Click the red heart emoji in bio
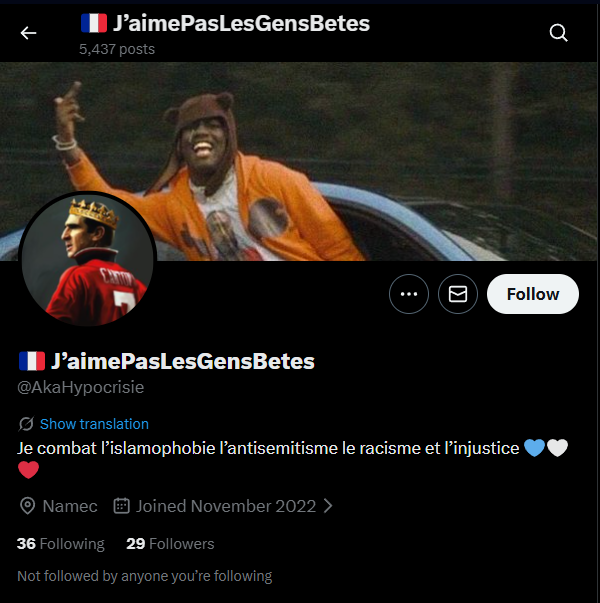 coord(28,470)
